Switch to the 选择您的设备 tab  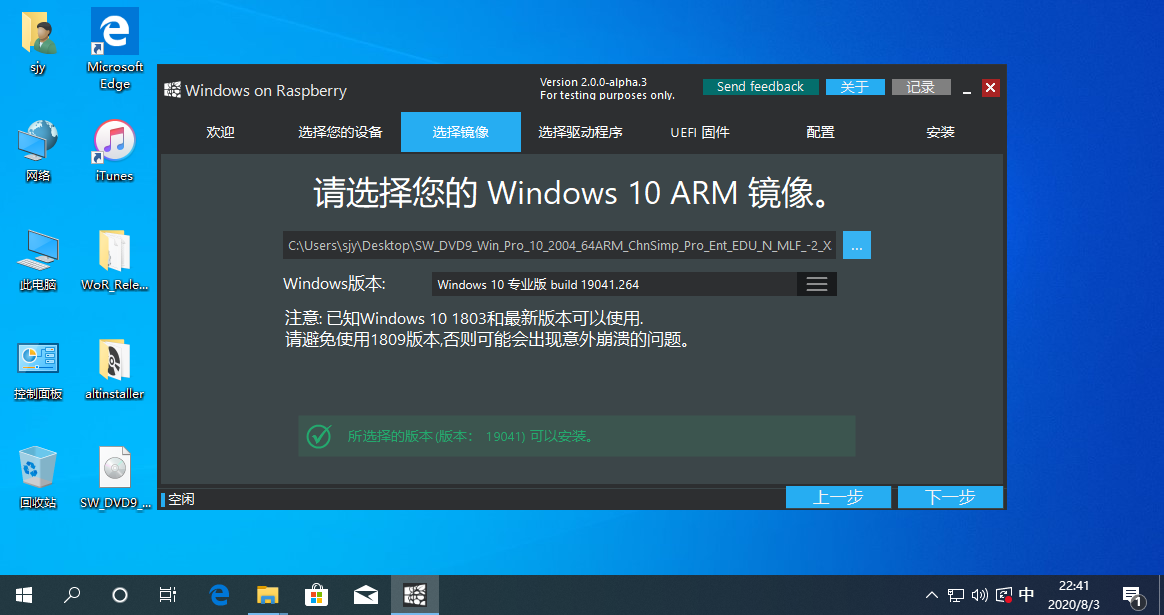pyautogui.click(x=340, y=132)
